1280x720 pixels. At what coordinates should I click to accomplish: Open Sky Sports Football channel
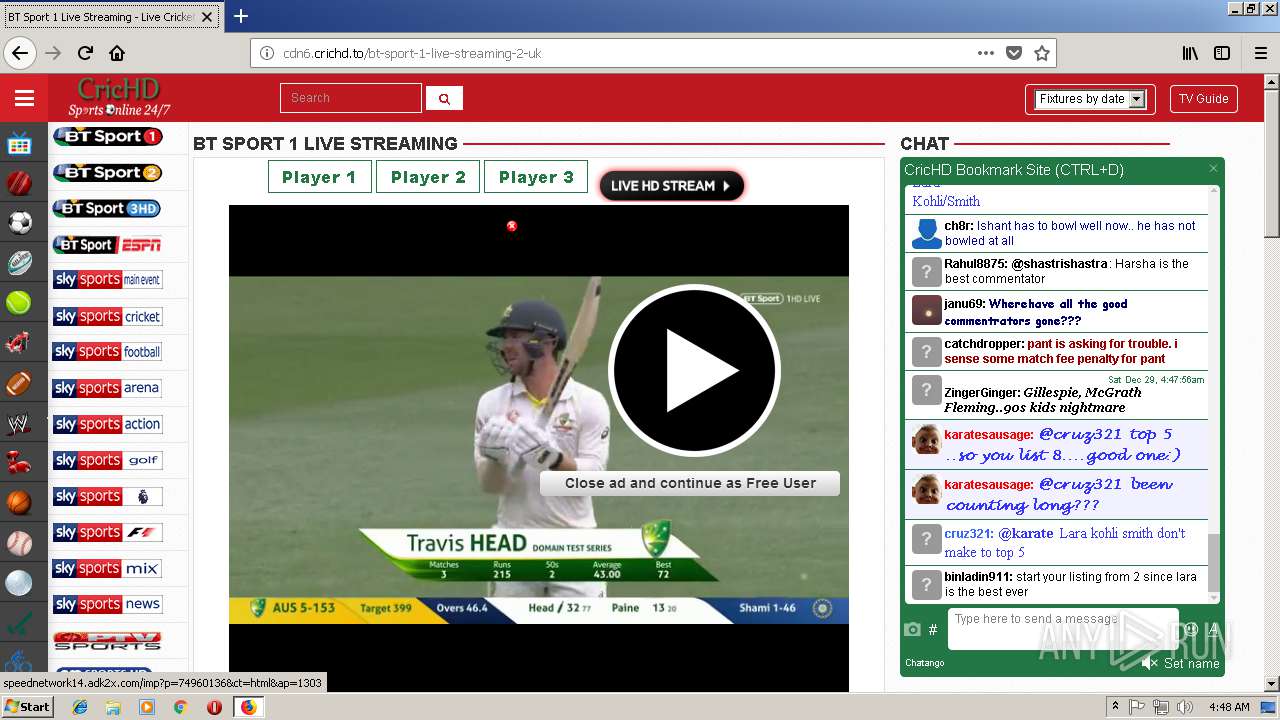(107, 352)
